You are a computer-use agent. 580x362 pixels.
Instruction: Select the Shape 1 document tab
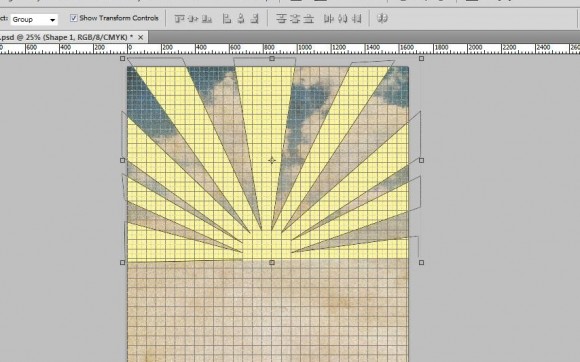[x=67, y=37]
